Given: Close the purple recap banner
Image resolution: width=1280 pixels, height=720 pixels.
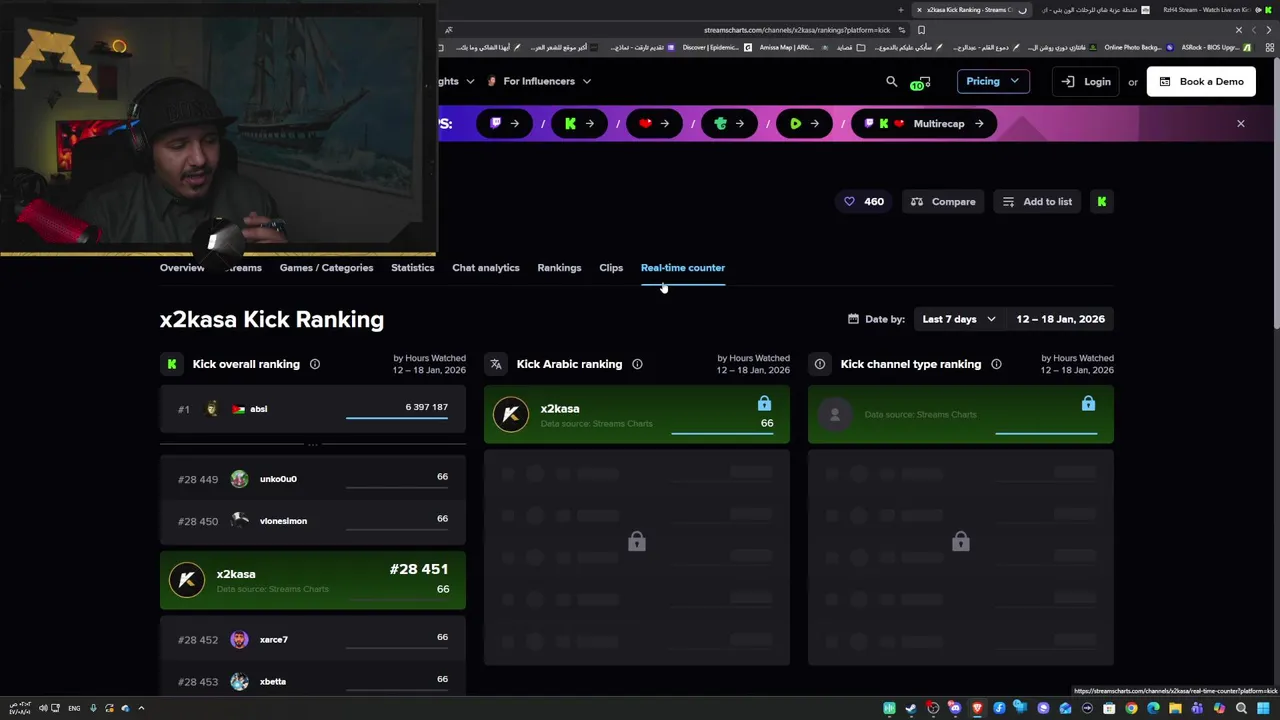Looking at the screenshot, I should point(1241,124).
